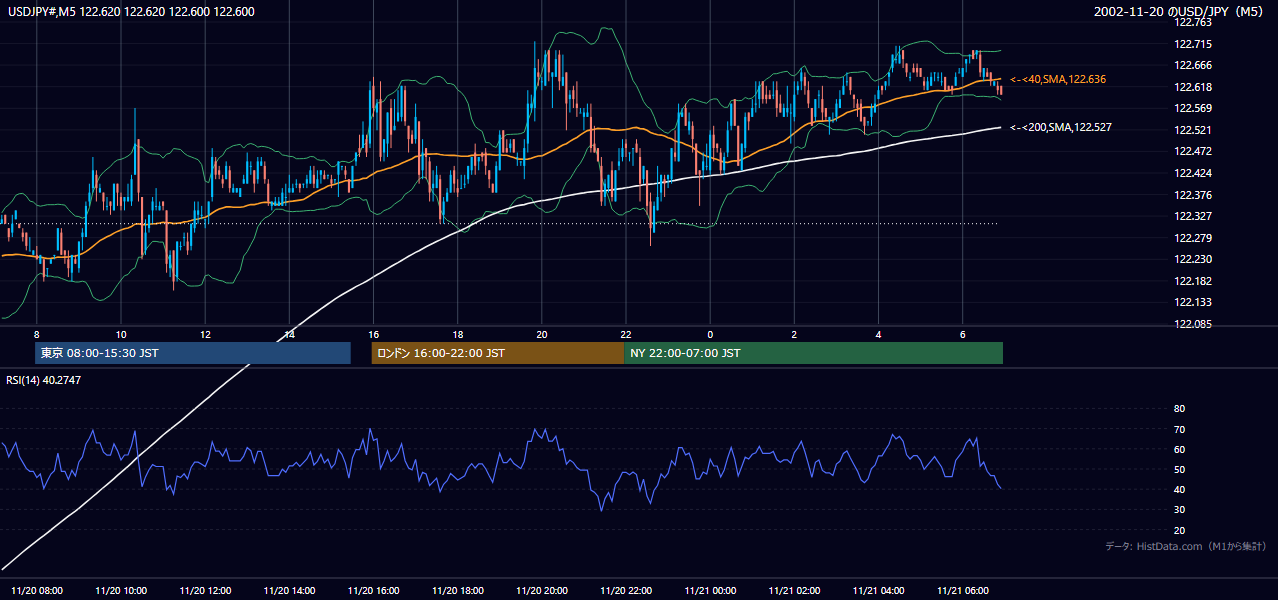Click the RSI(14) 40.2747 indicator label
Screen dimensions: 1278x600
43,380
